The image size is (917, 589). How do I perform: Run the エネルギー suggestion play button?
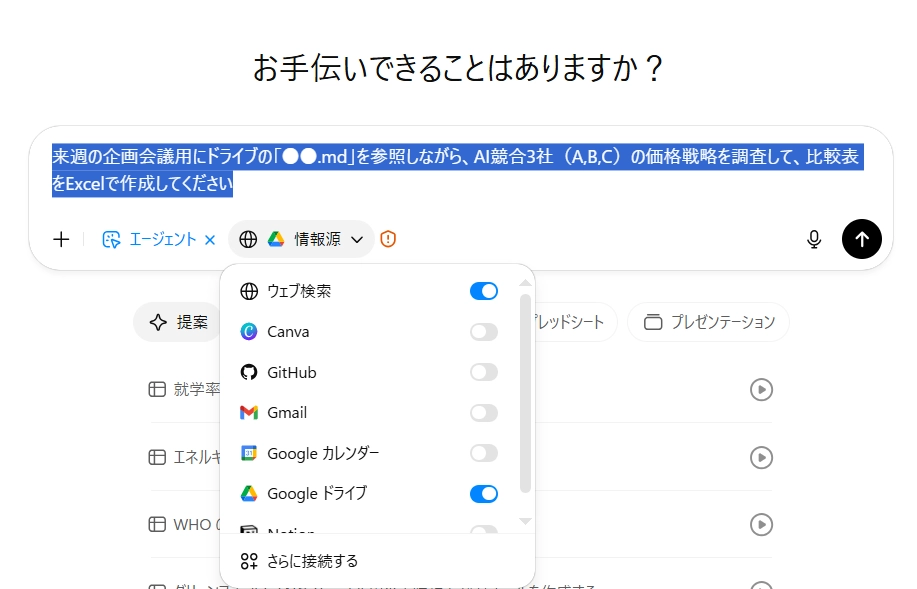point(761,457)
